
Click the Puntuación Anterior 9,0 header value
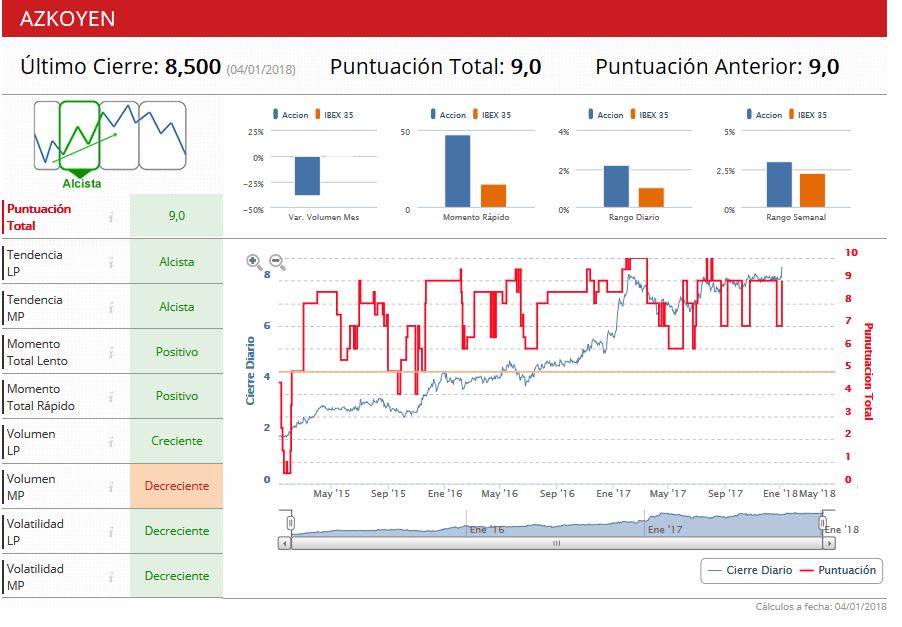tap(824, 67)
